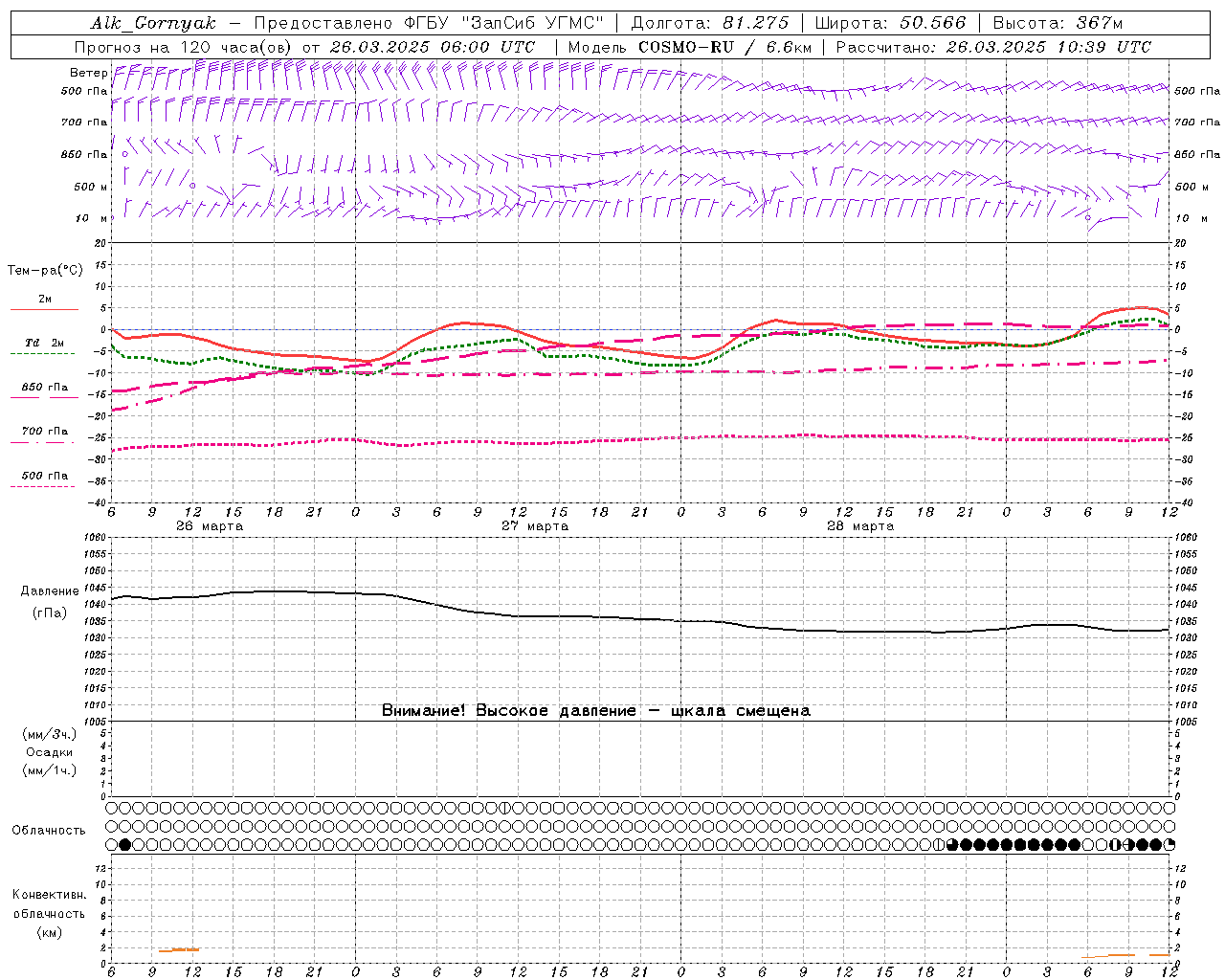Click the '2м' temperature legend entry
The width and height of the screenshot is (1225, 980).
(x=45, y=299)
